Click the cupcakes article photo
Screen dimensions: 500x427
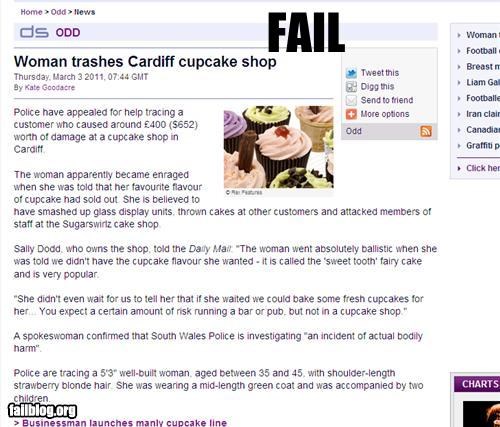[x=279, y=147]
